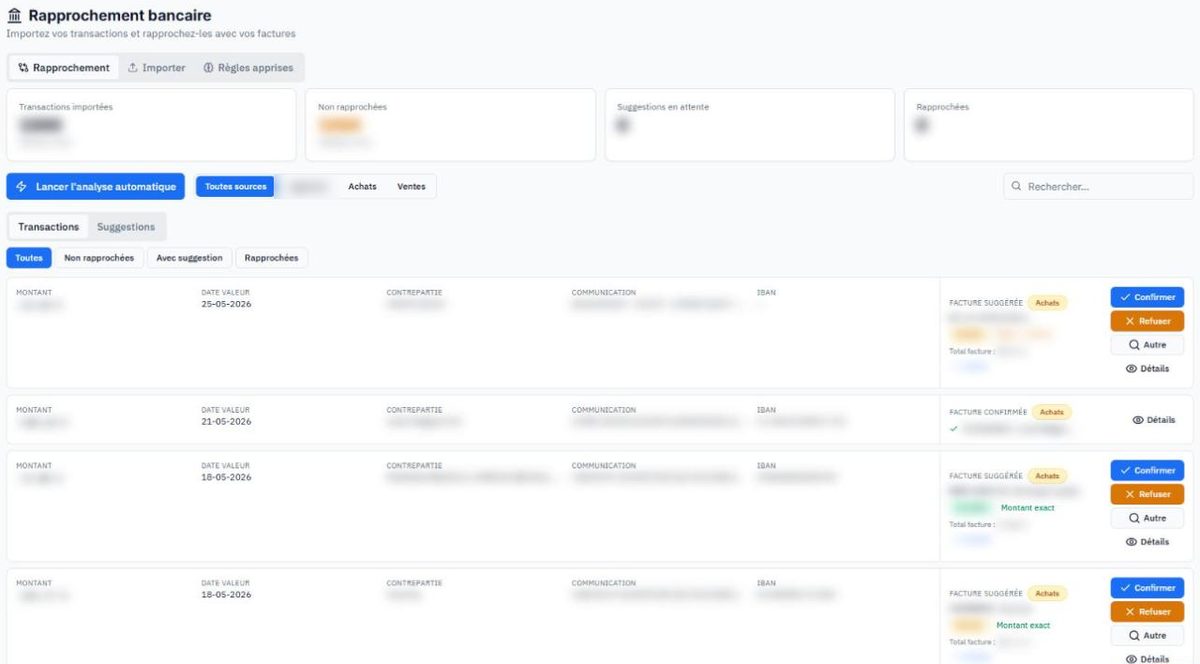Filter the list by Non rapprochées
1200x664 pixels.
[99, 258]
